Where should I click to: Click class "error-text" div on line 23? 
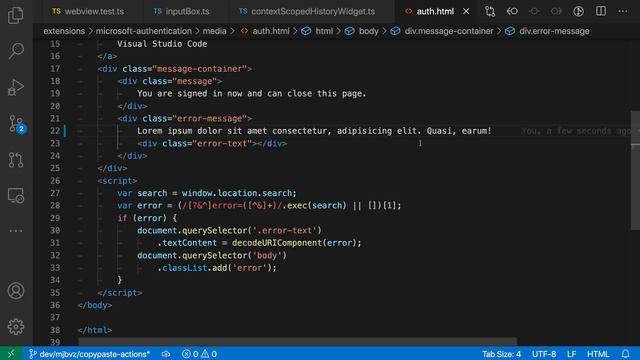pyautogui.click(x=212, y=143)
